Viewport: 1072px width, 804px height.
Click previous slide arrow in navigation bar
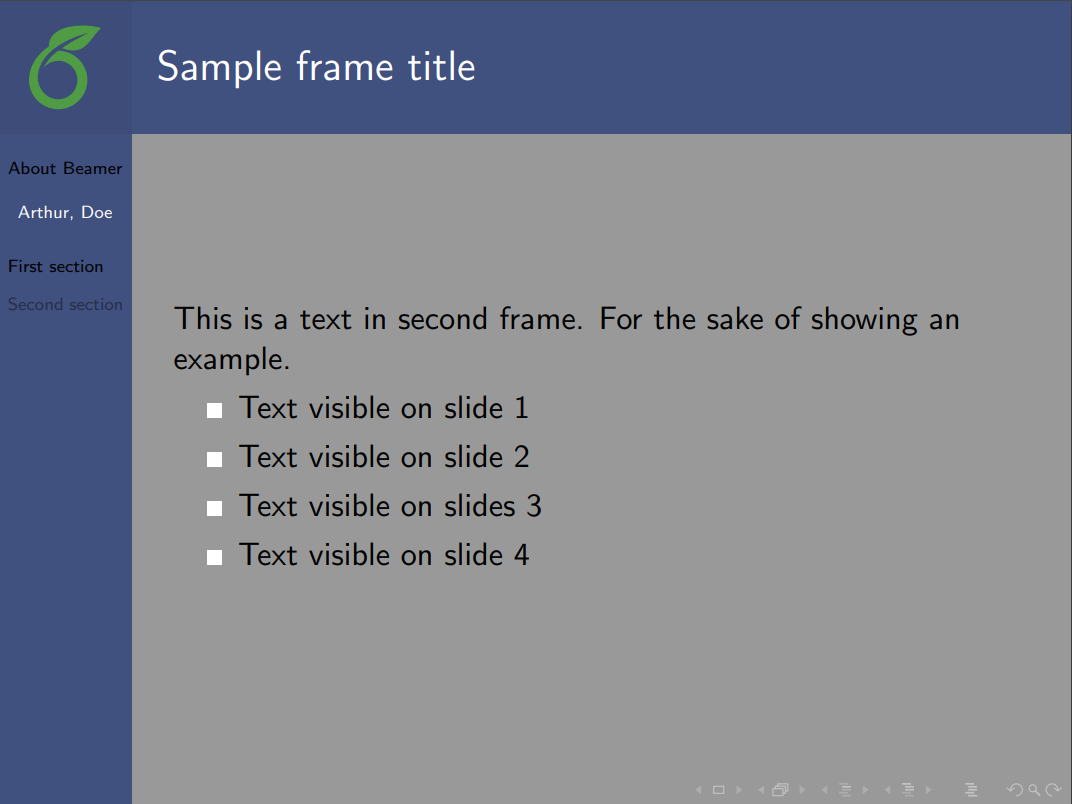(698, 790)
